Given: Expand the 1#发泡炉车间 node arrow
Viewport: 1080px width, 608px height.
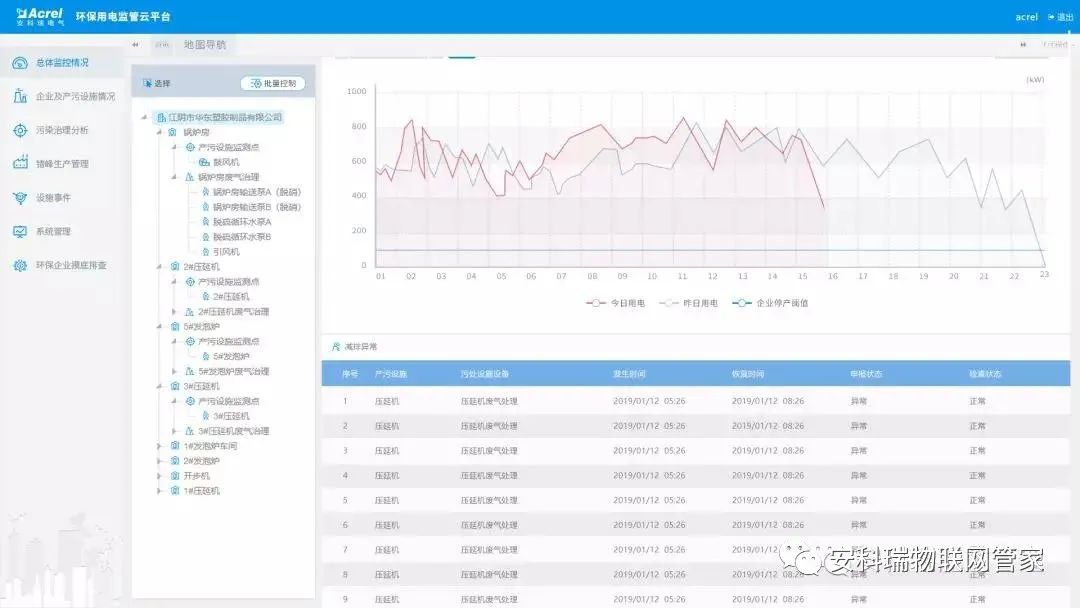Looking at the screenshot, I should click(x=160, y=446).
